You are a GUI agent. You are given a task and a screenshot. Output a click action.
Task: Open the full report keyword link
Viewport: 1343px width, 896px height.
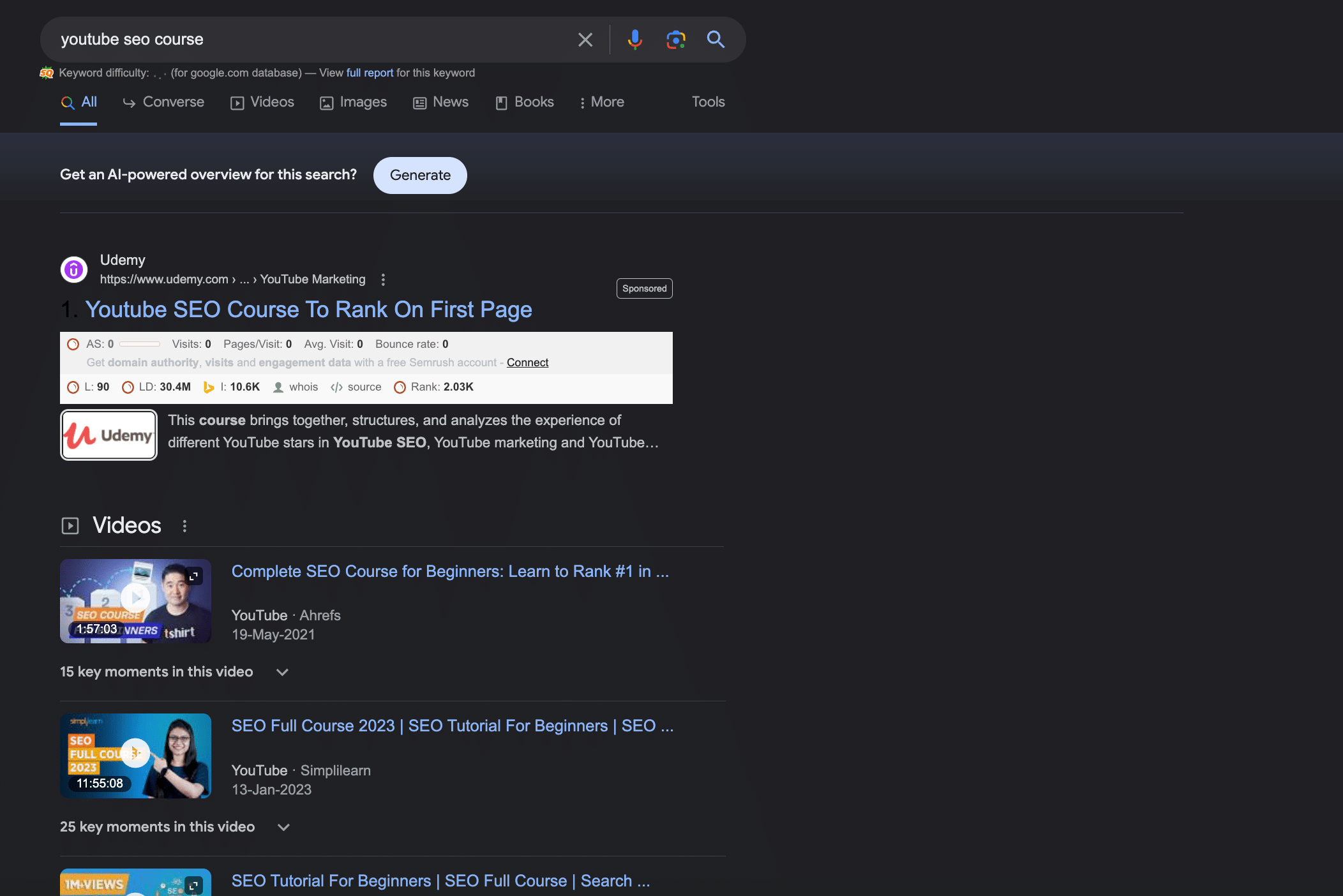tap(370, 73)
